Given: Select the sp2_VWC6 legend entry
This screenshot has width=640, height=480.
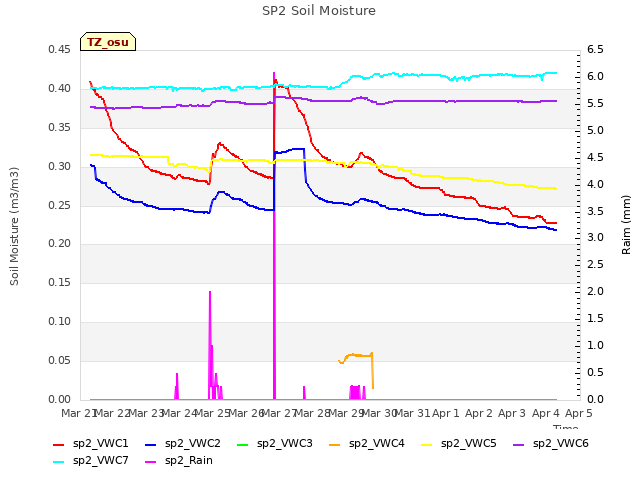Looking at the screenshot, I should click(551, 443).
